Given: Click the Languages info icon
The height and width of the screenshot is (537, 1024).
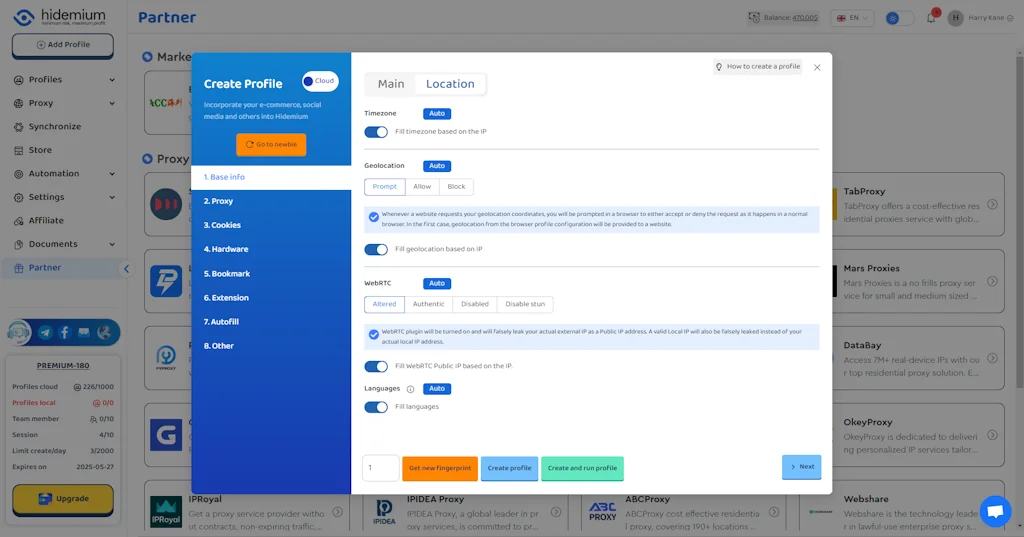Looking at the screenshot, I should click(410, 389).
